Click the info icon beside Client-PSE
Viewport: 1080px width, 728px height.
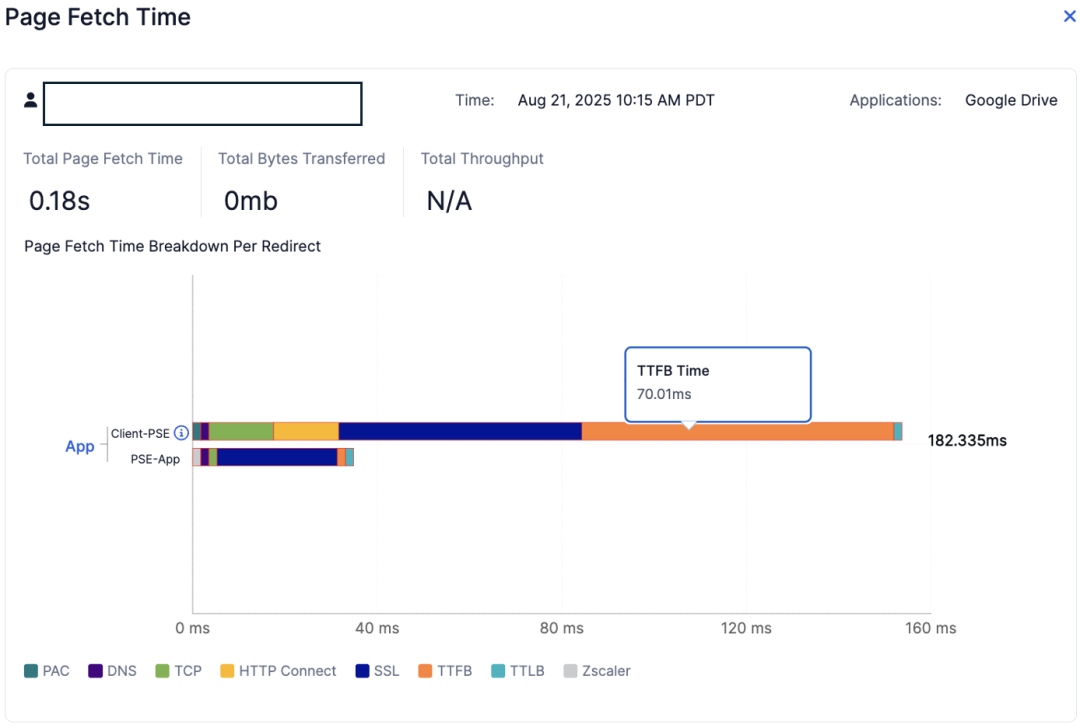pyautogui.click(x=181, y=433)
